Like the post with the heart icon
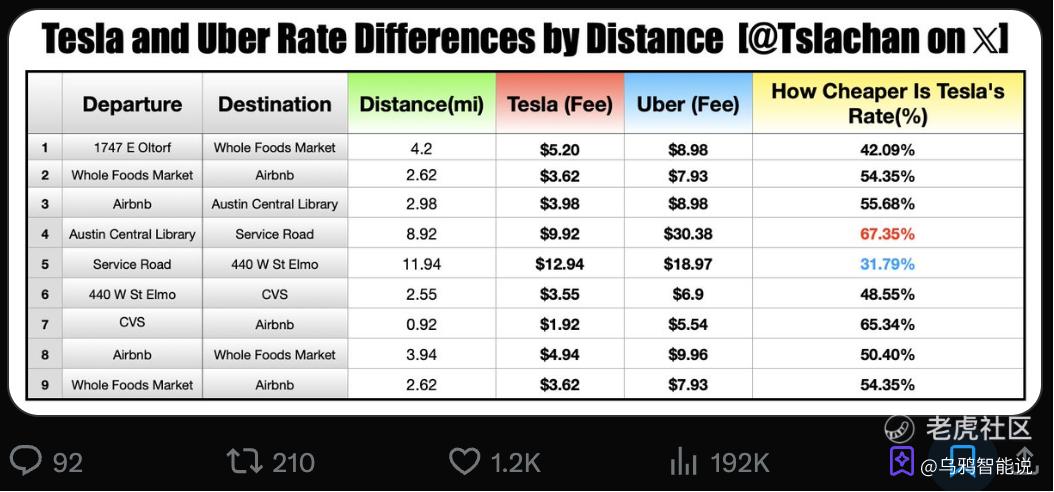This screenshot has width=1054, height=492. [x=464, y=462]
